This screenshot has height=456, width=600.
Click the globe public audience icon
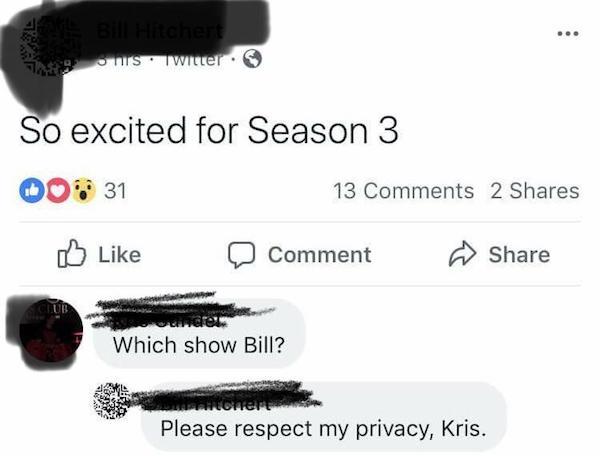coord(252,59)
